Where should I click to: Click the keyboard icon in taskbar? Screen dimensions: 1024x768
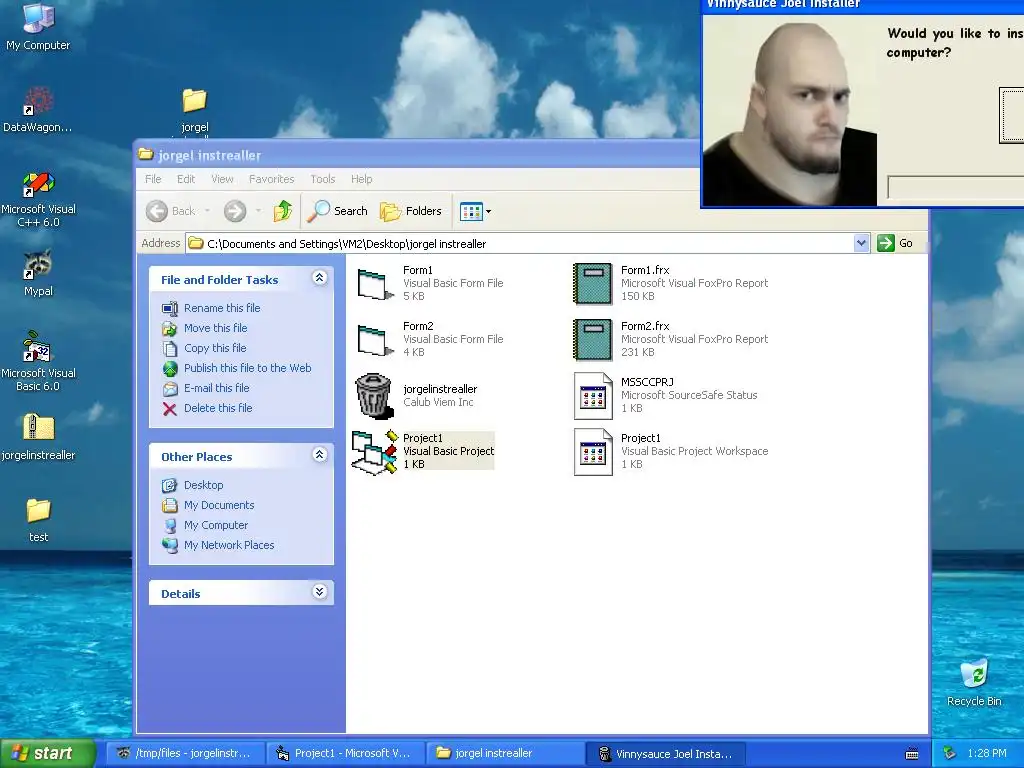[x=912, y=754]
